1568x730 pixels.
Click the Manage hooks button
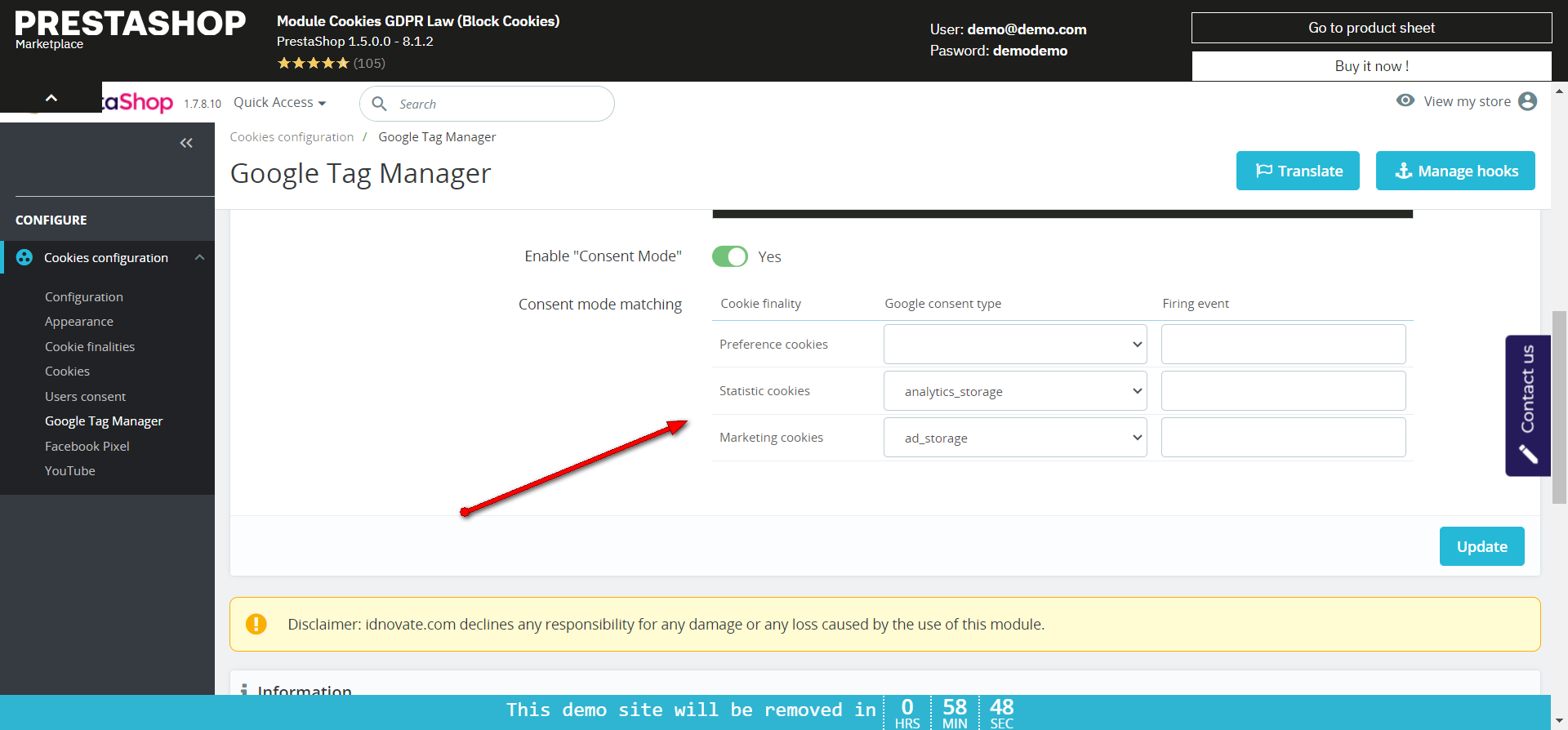[1455, 171]
